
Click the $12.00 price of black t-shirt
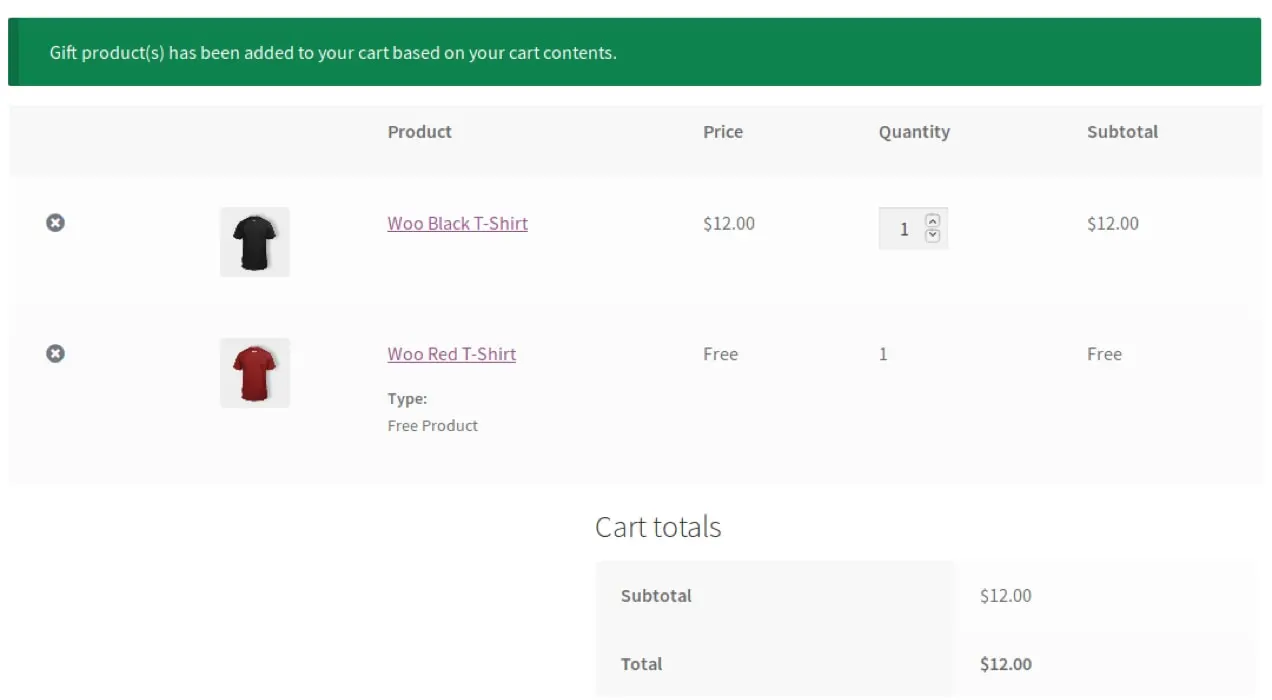click(728, 223)
